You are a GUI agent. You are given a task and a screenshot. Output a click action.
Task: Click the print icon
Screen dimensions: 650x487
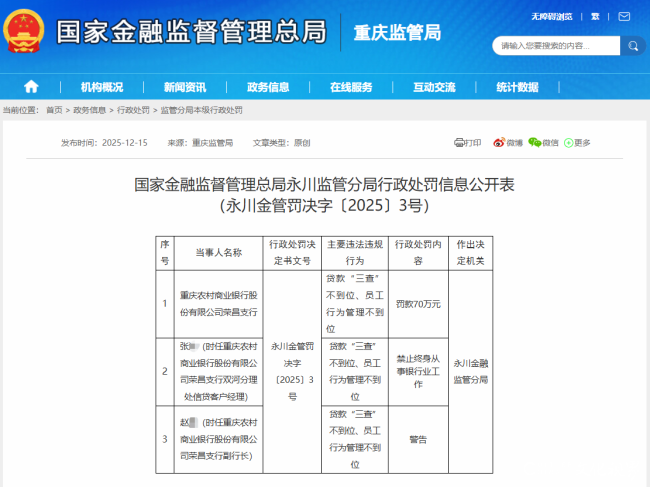point(459,143)
